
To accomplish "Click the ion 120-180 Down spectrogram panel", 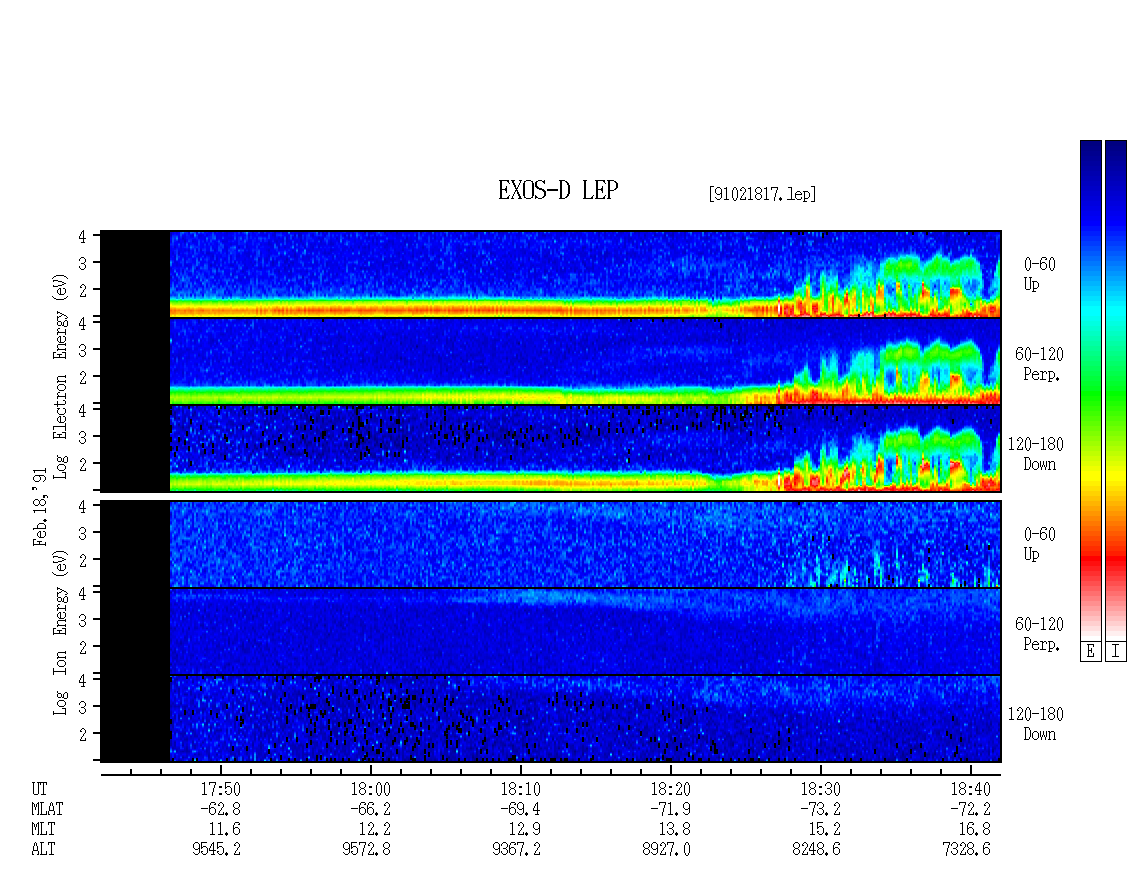I will [551, 719].
